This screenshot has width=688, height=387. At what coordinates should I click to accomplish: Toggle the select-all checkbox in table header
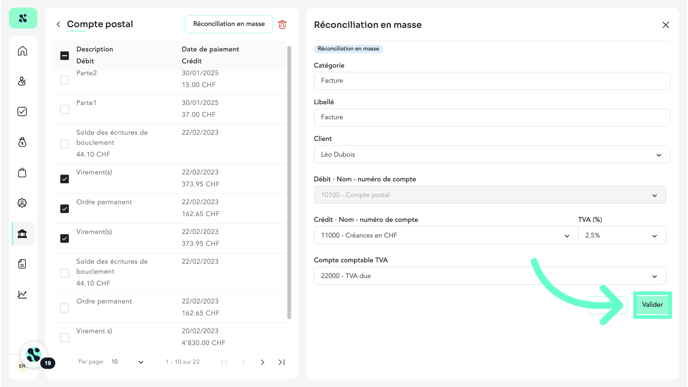pos(64,56)
